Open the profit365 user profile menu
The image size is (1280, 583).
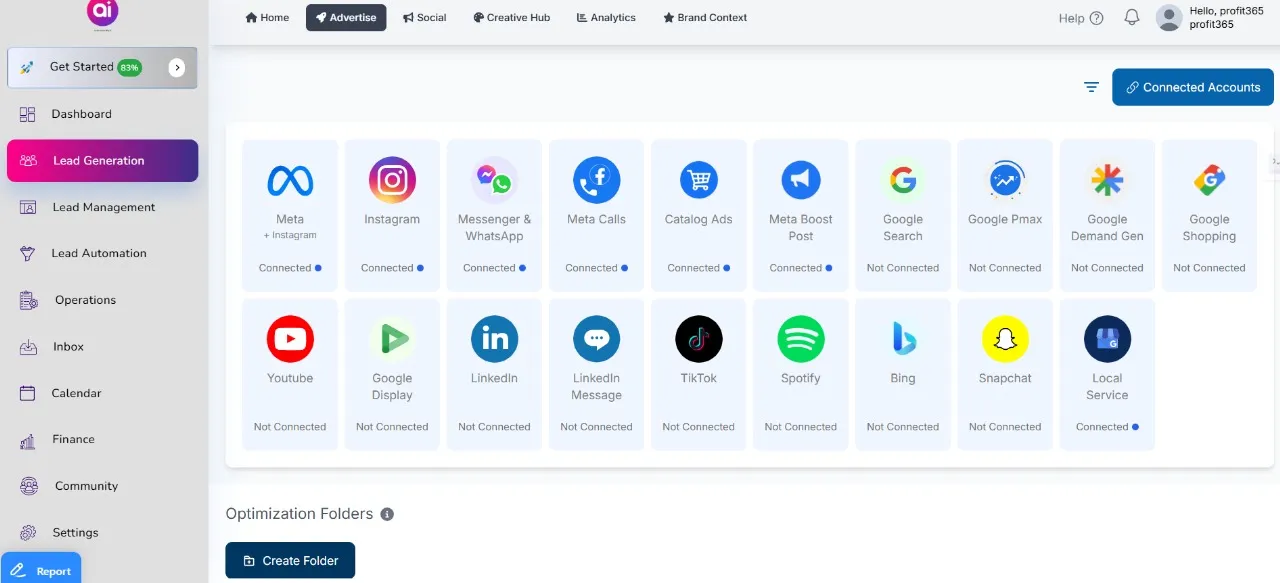1210,18
